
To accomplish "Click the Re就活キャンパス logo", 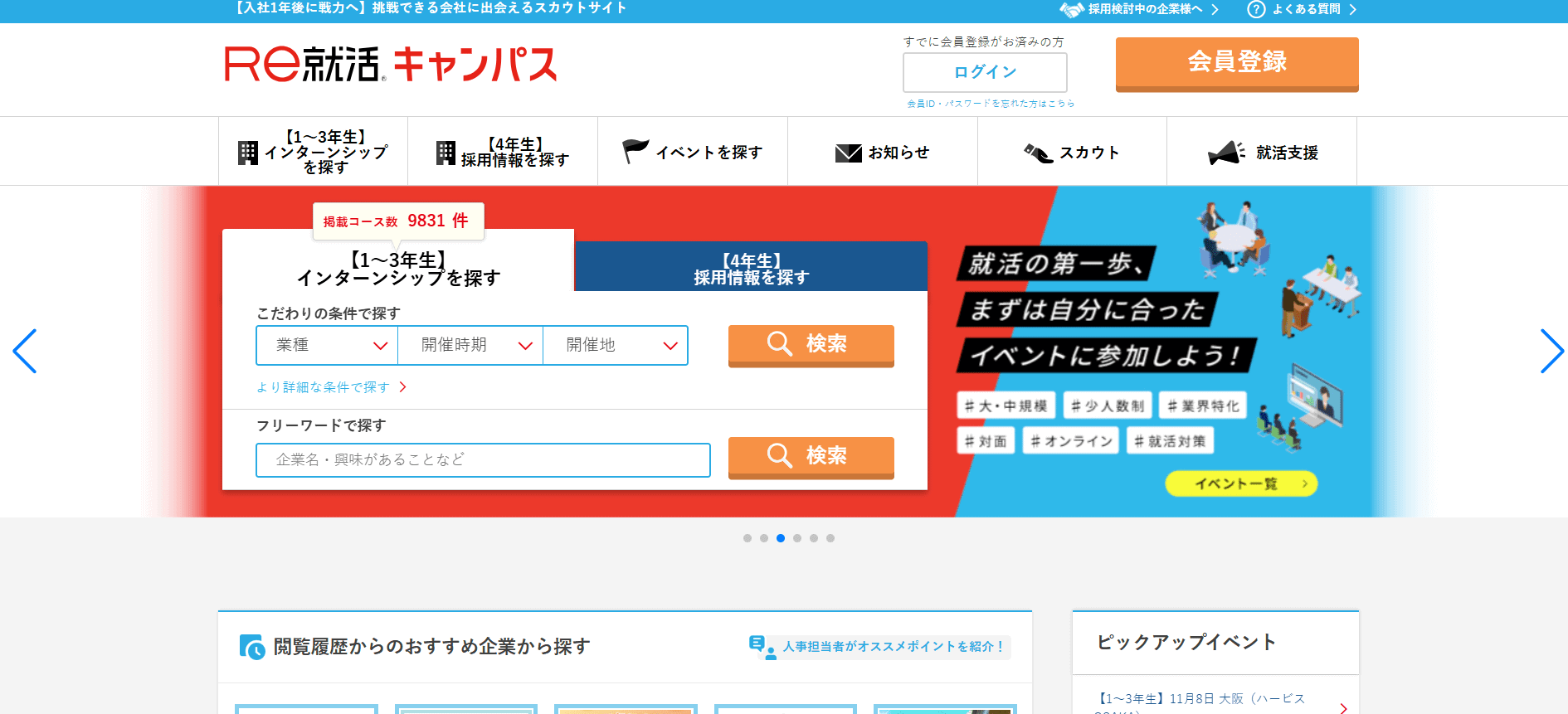I will [x=391, y=64].
